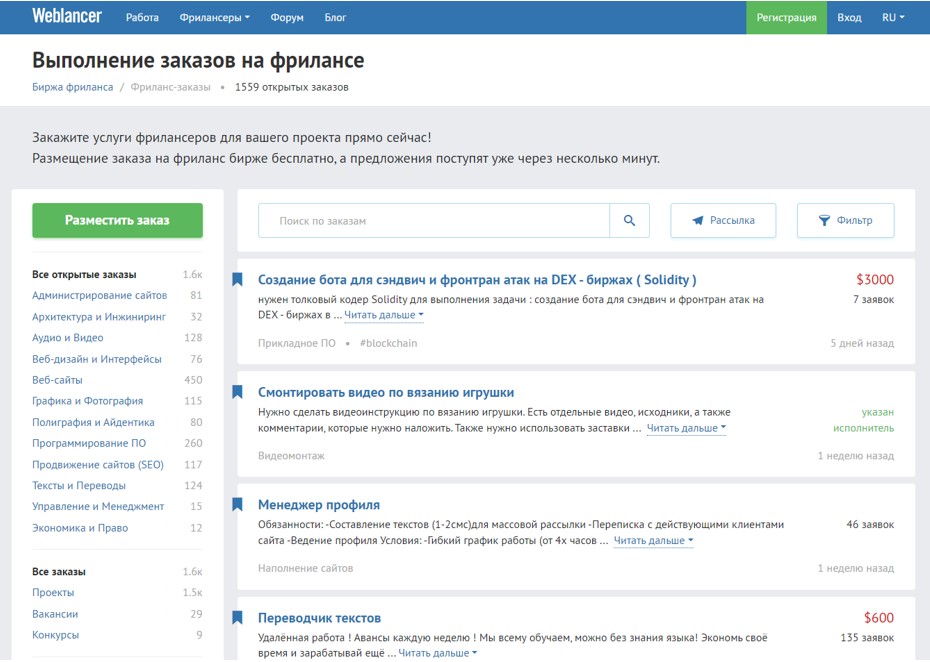This screenshot has height=662, width=930.
Task: Open the Вход login link
Action: (849, 17)
